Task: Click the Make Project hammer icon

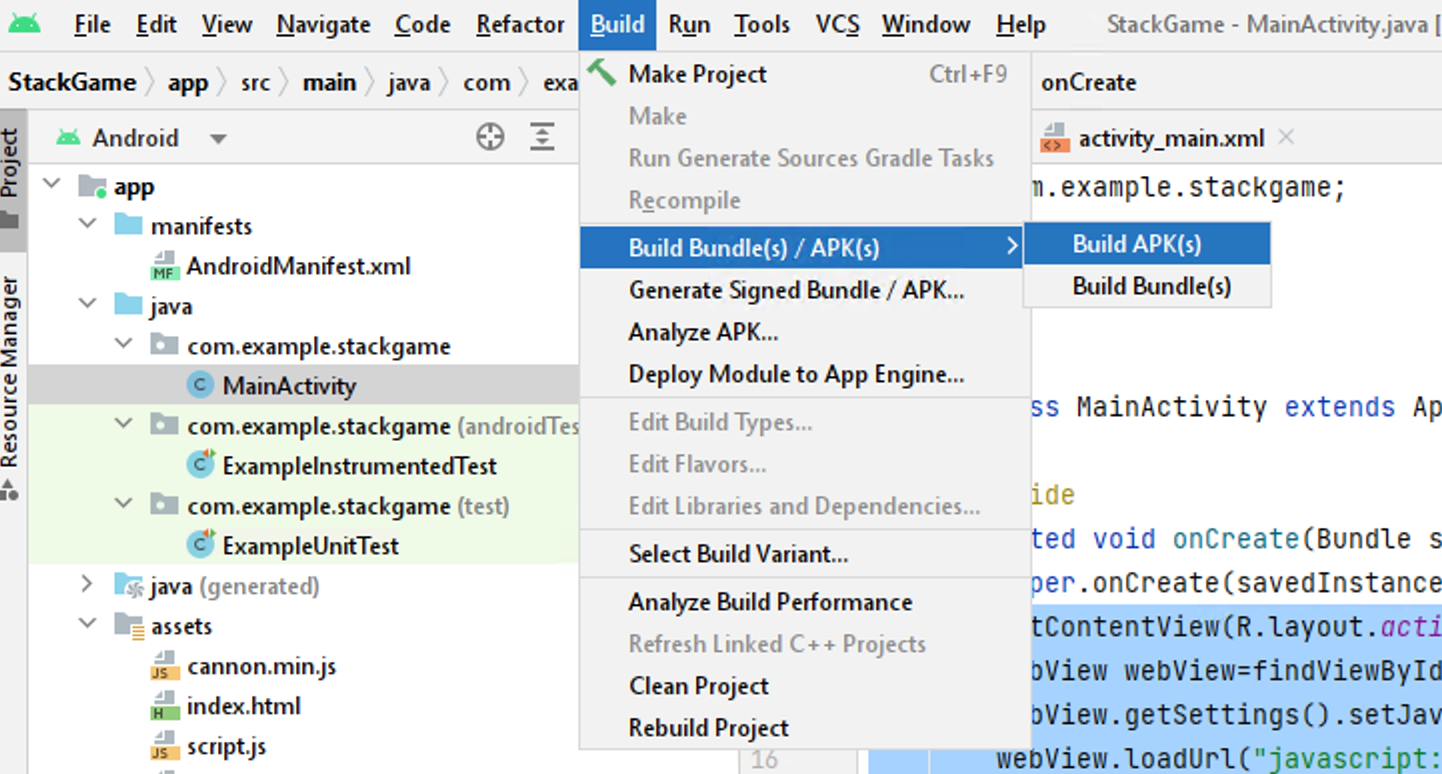Action: [x=602, y=73]
